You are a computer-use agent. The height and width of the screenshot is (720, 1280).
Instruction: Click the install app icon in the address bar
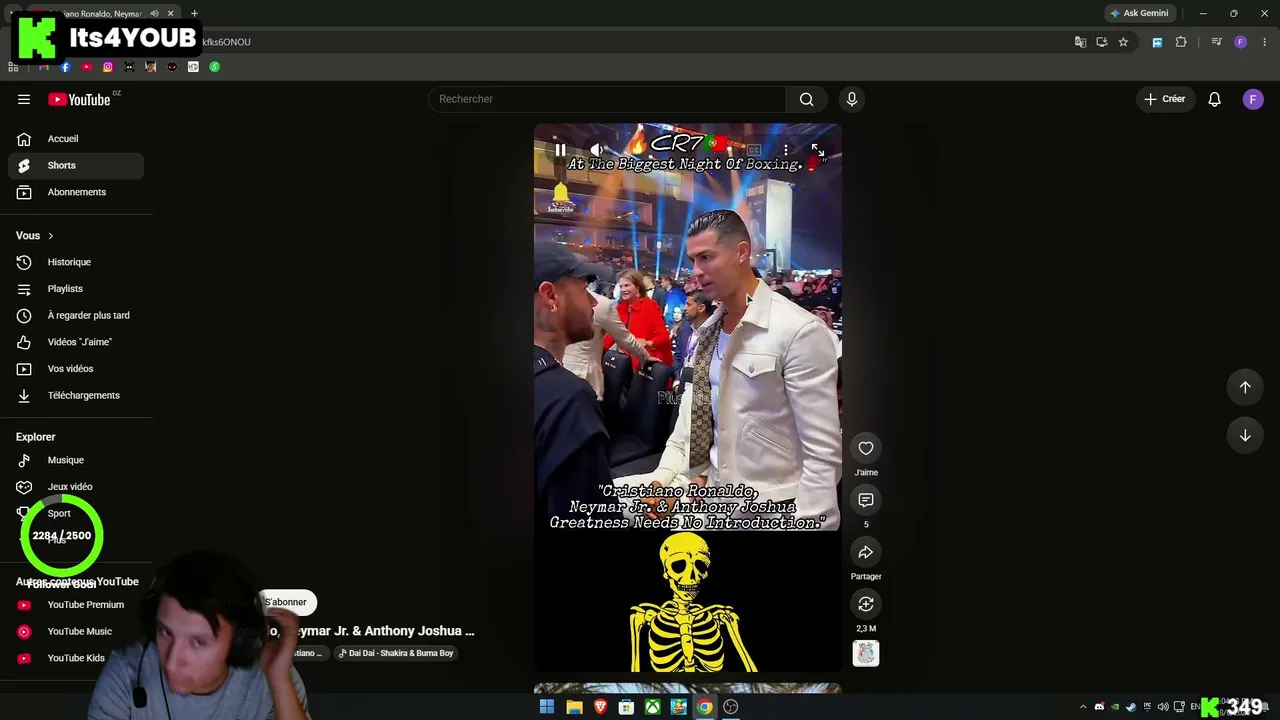pyautogui.click(x=1101, y=42)
